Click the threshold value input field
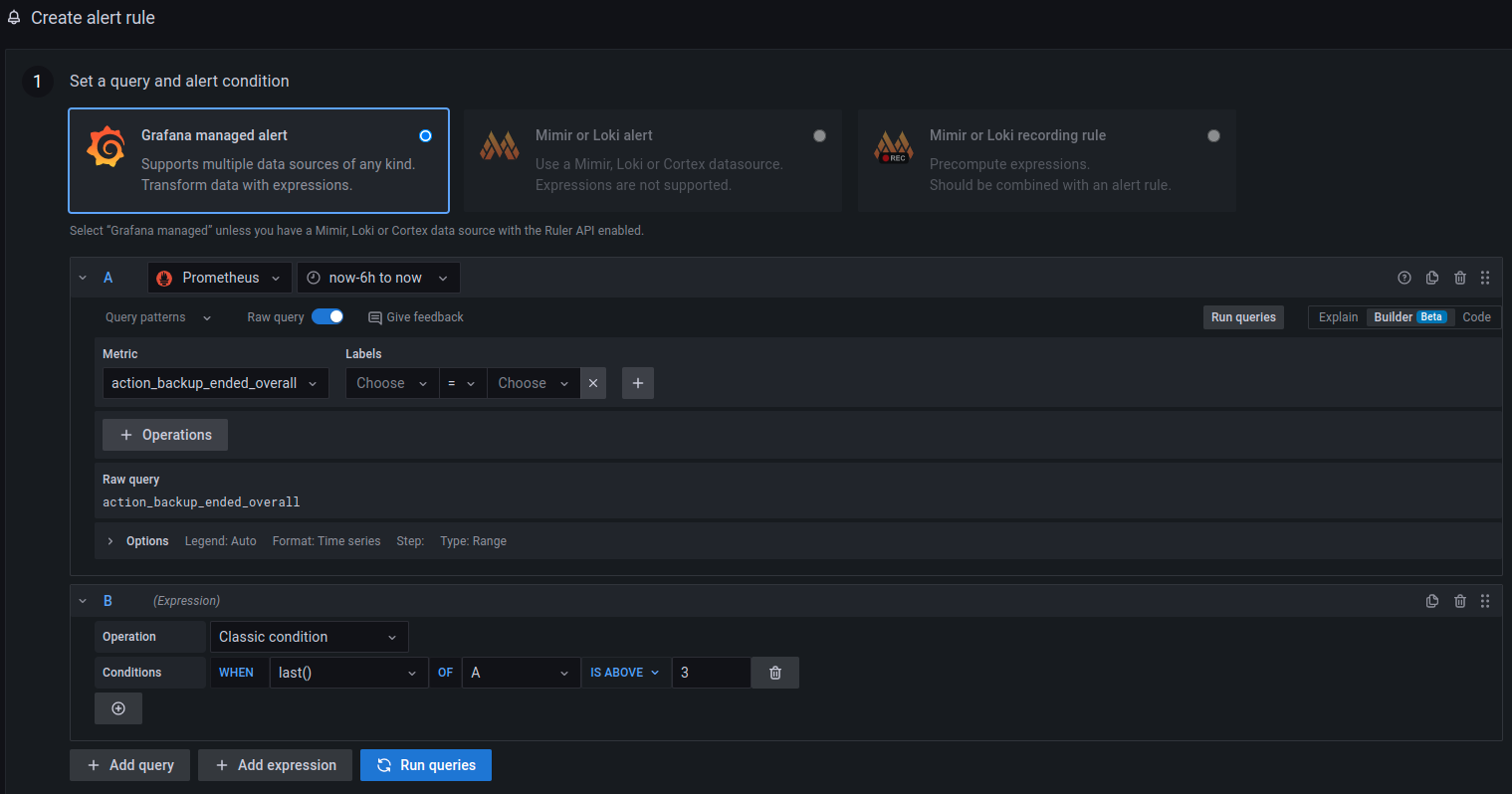 [x=711, y=673]
